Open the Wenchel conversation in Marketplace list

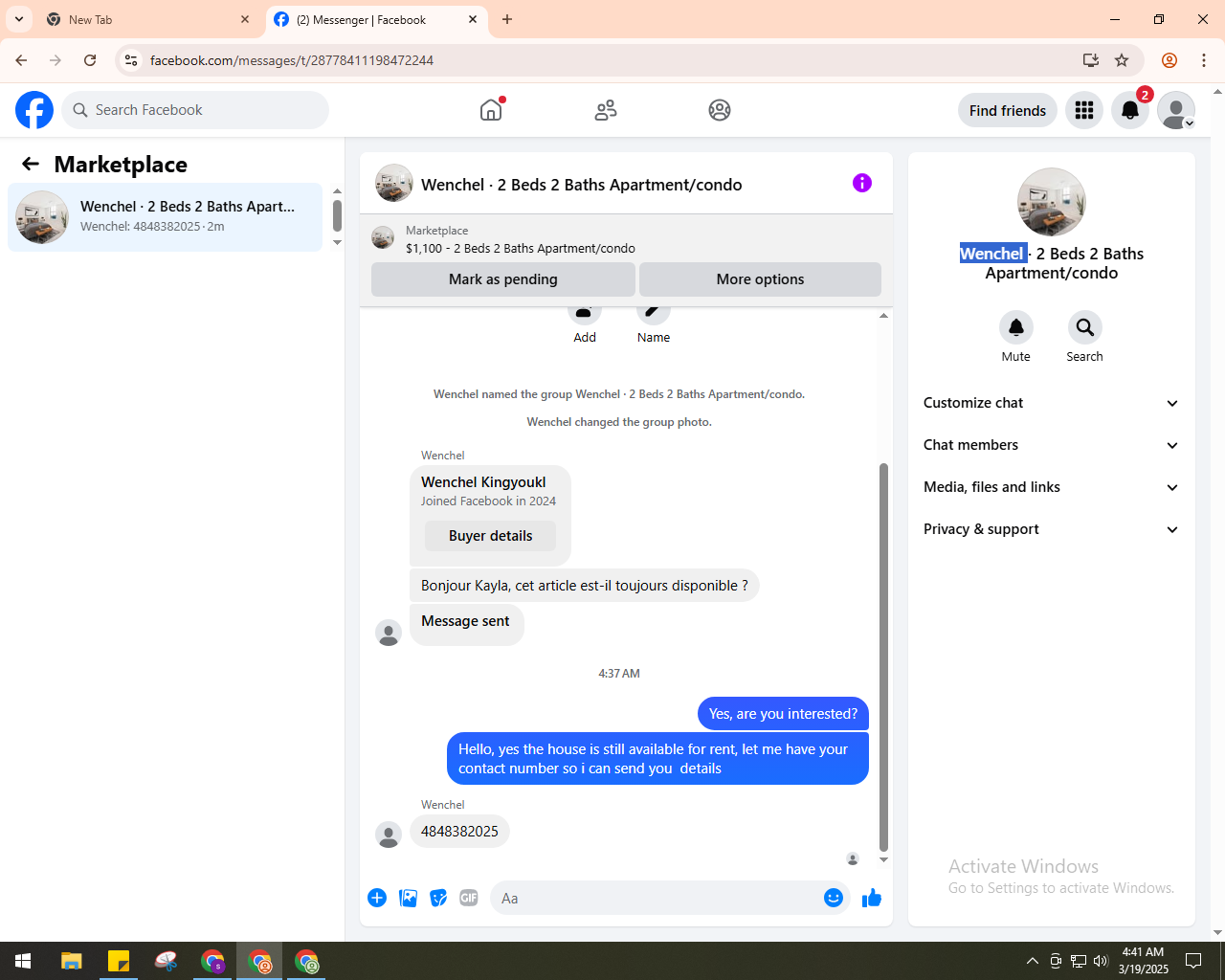[x=166, y=217]
